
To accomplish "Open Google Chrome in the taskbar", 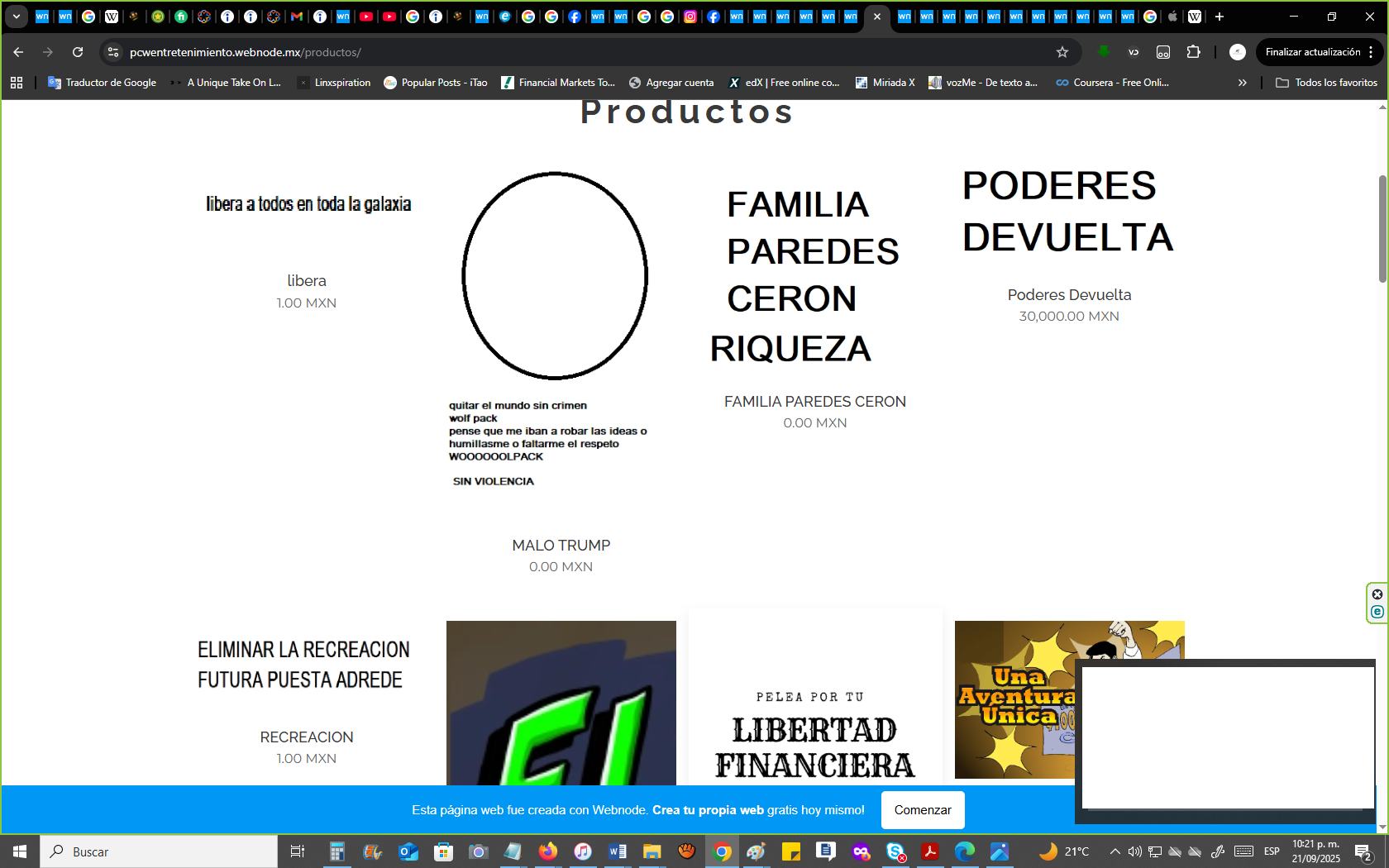I will (x=722, y=851).
